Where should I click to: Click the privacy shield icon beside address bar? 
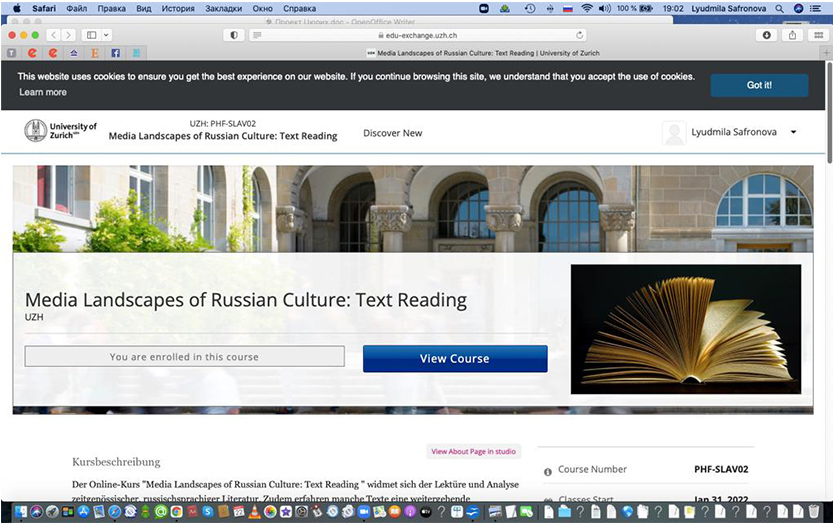235,35
